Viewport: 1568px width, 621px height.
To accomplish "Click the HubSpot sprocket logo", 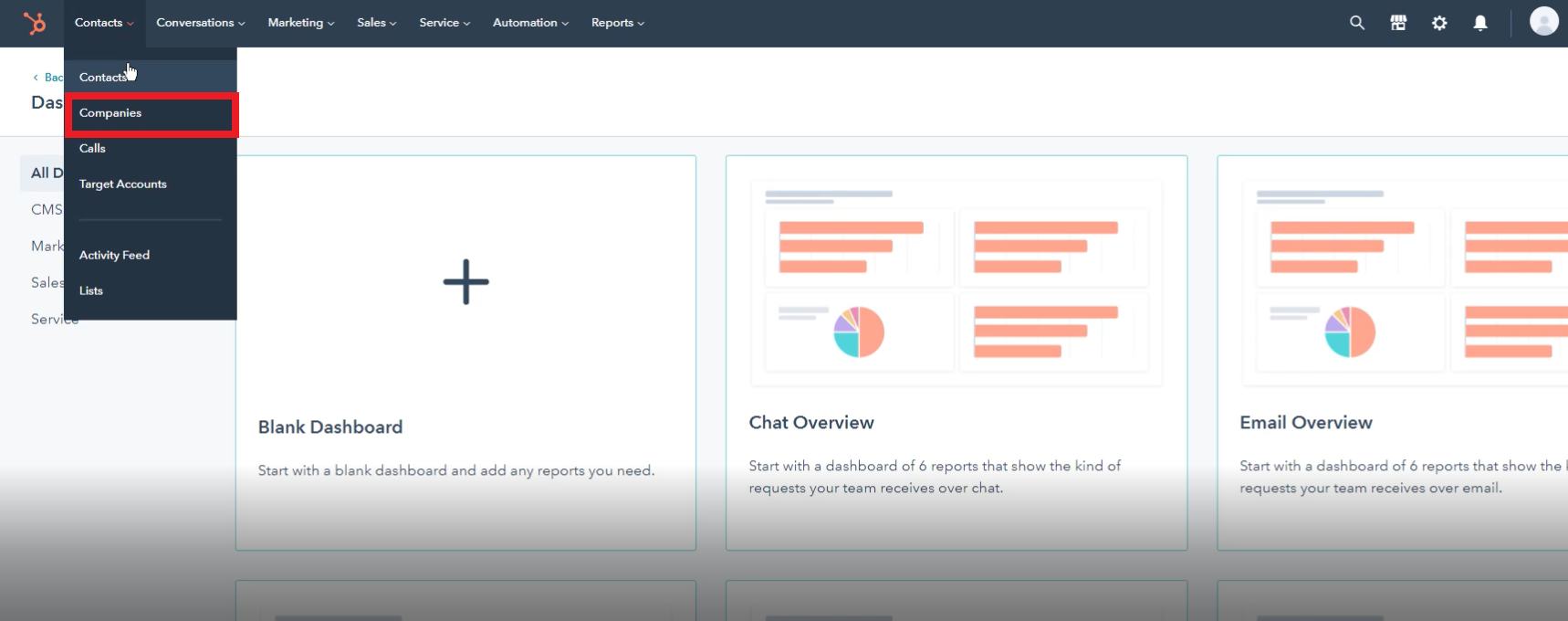I will point(35,23).
